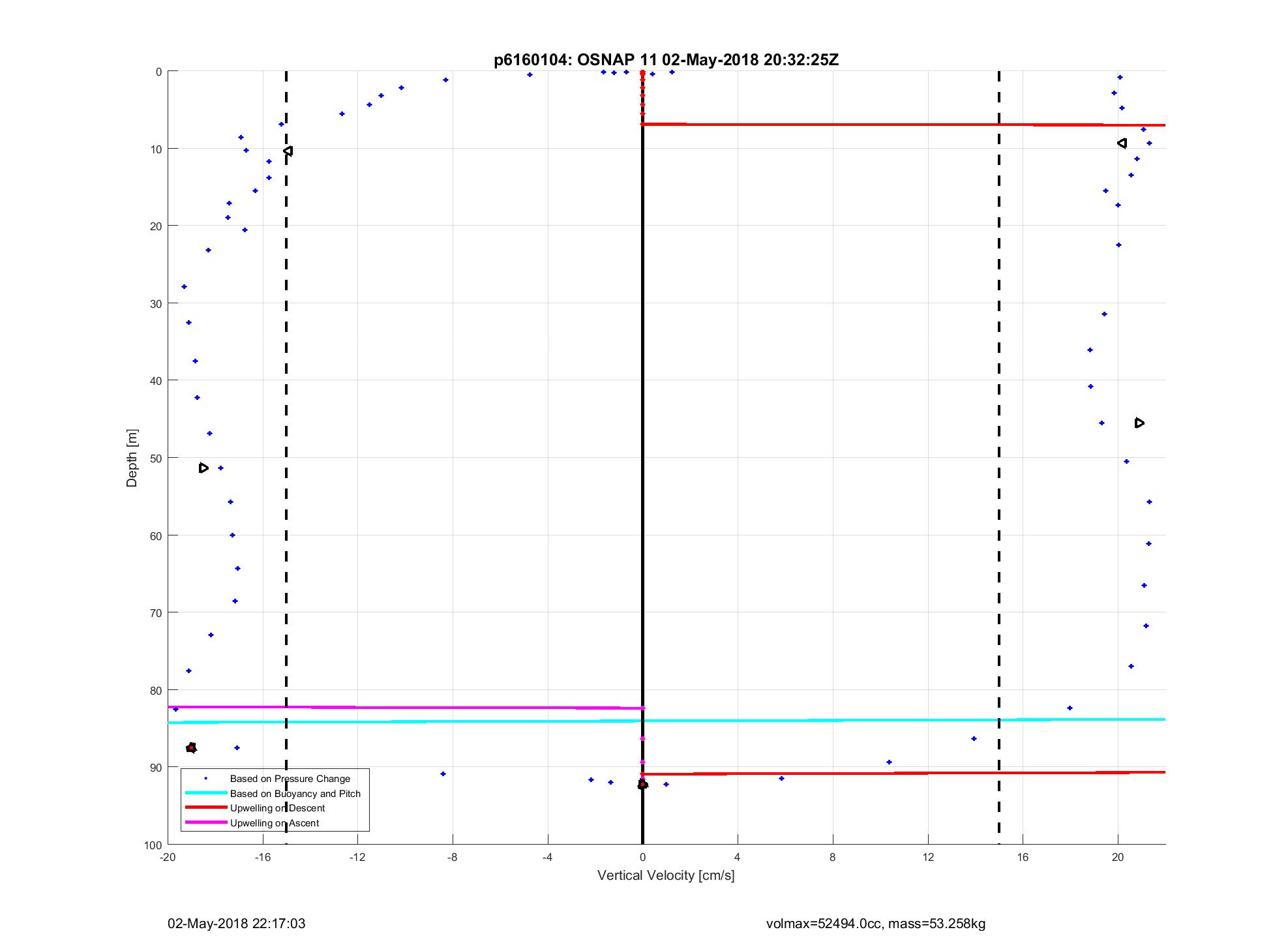This screenshot has height=949, width=1288.
Task: Click y-axis depth tick label "40"
Action: pyautogui.click(x=156, y=380)
